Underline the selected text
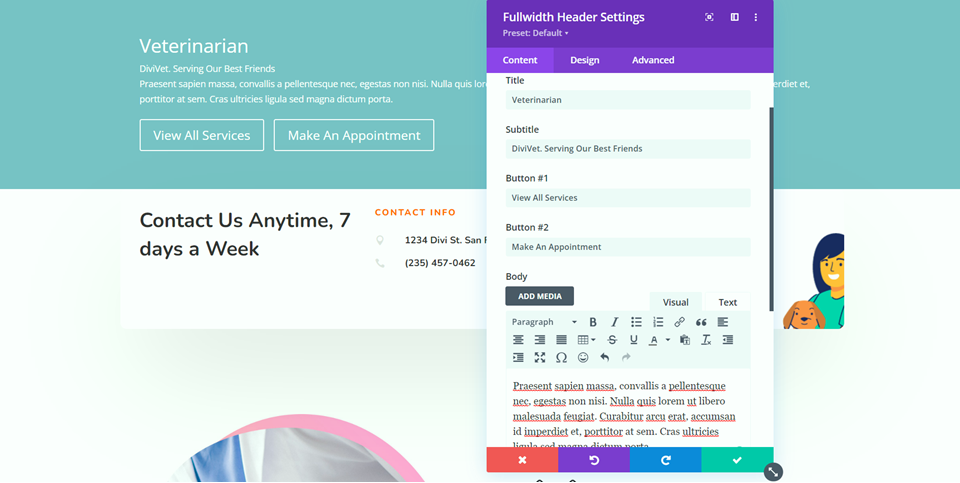Image resolution: width=960 pixels, height=483 pixels. click(634, 340)
